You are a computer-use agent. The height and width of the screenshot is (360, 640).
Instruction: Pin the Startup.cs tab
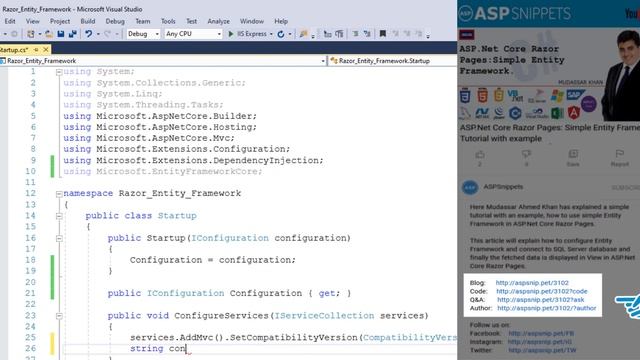[x=36, y=49]
